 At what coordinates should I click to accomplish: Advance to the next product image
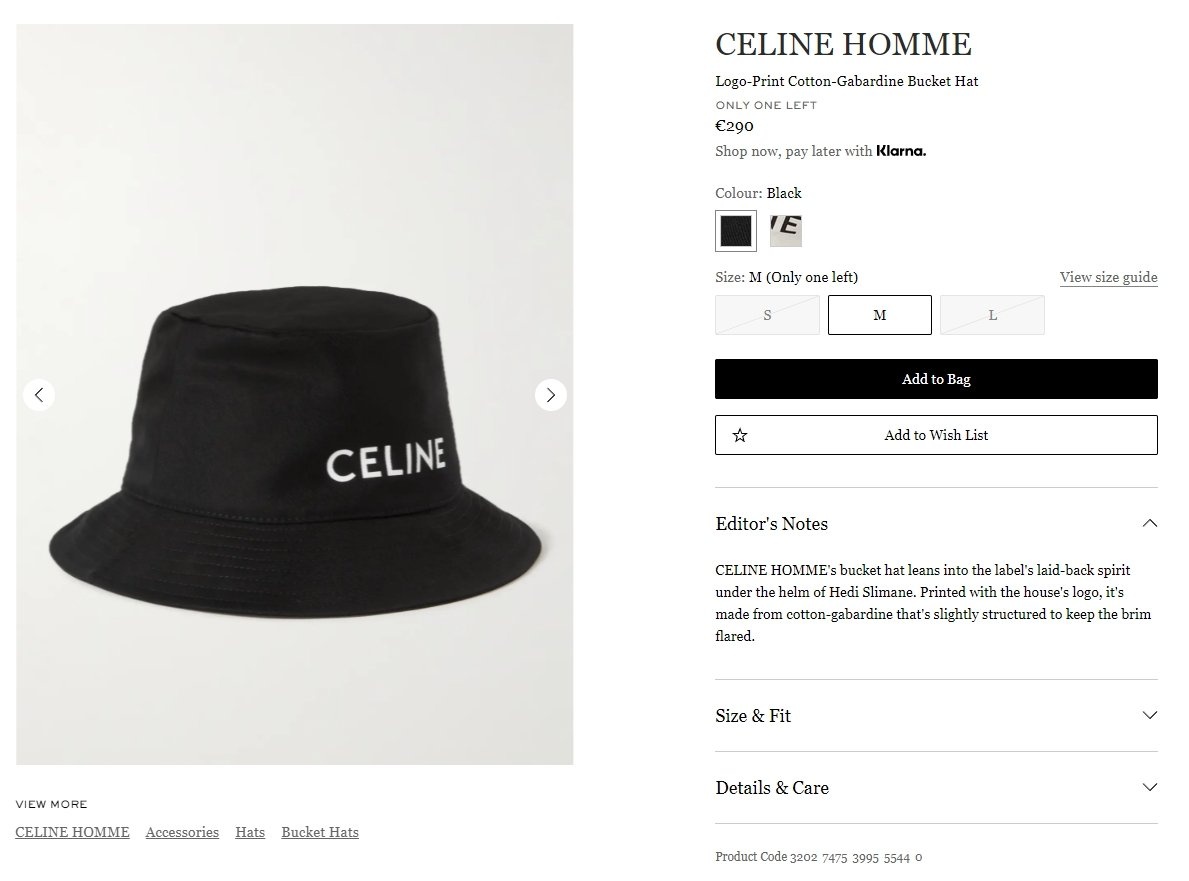point(551,394)
